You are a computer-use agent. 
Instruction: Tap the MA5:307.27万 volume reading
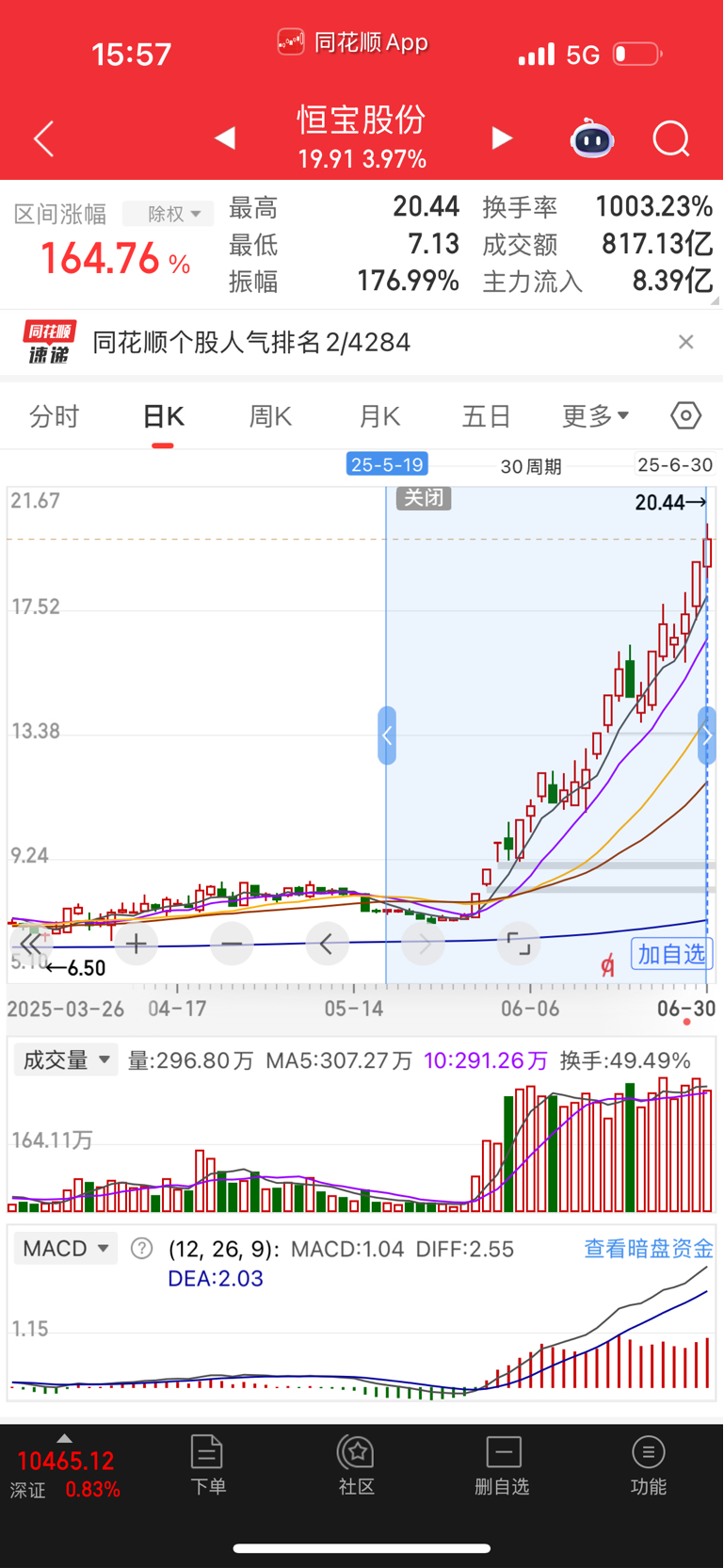coord(339,1060)
